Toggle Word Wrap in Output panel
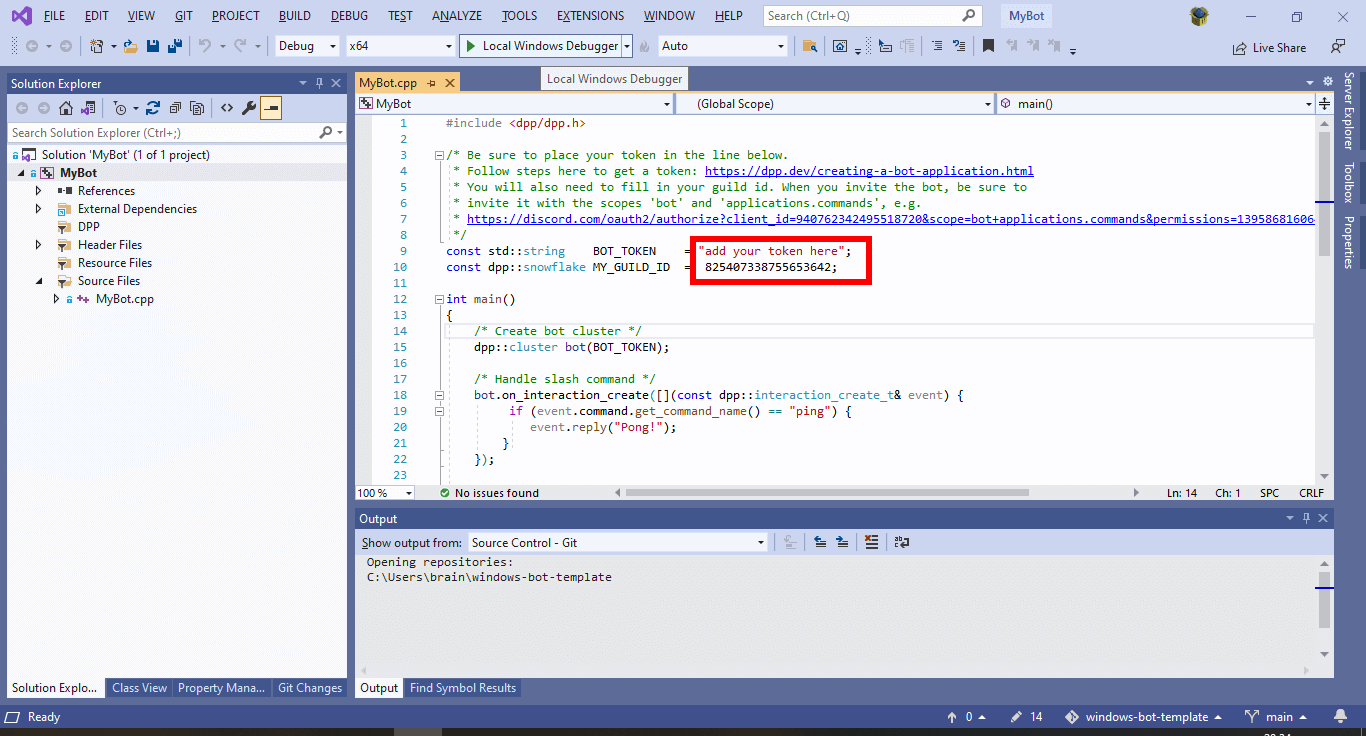 [x=902, y=542]
